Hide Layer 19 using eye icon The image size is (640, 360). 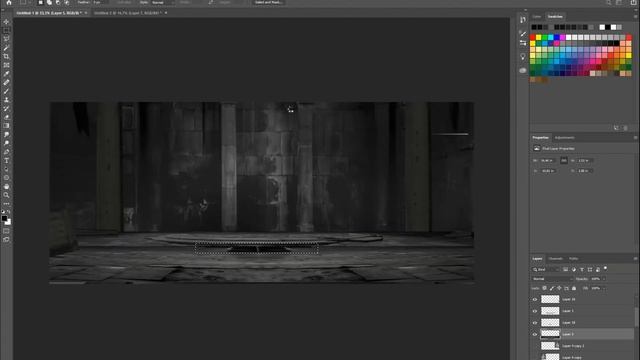point(535,300)
